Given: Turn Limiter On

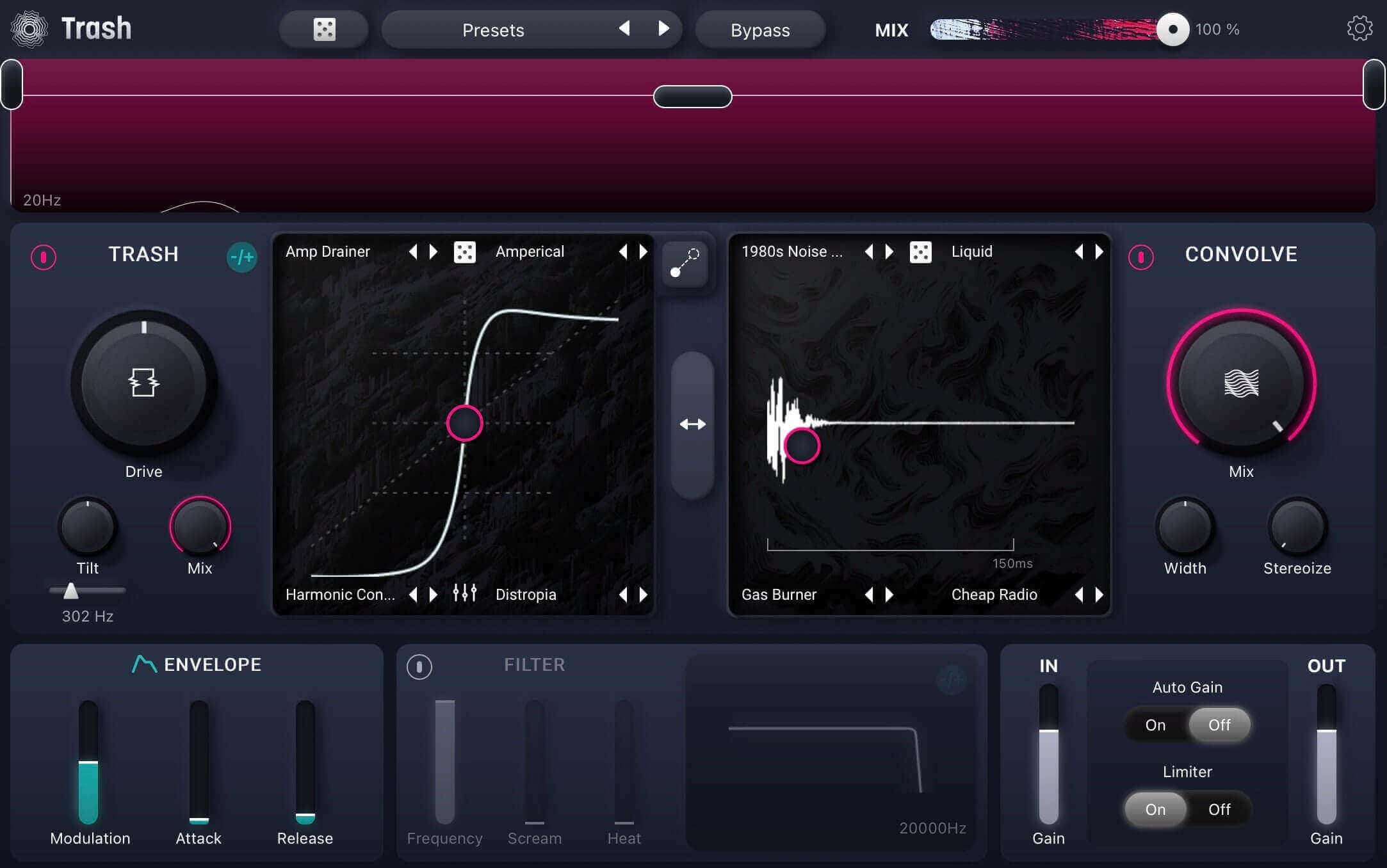Looking at the screenshot, I should (x=1155, y=809).
